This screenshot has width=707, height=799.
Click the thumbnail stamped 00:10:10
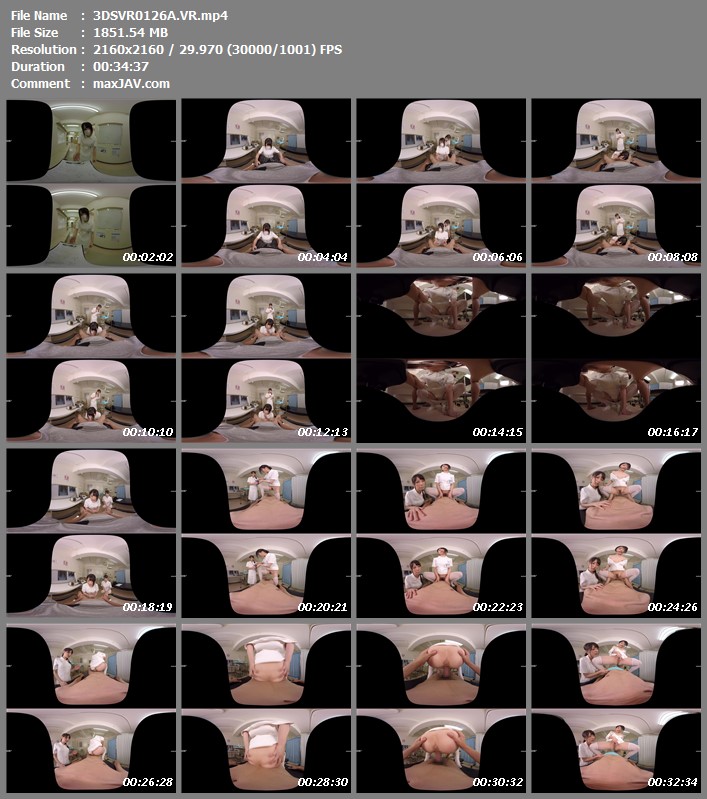point(91,358)
